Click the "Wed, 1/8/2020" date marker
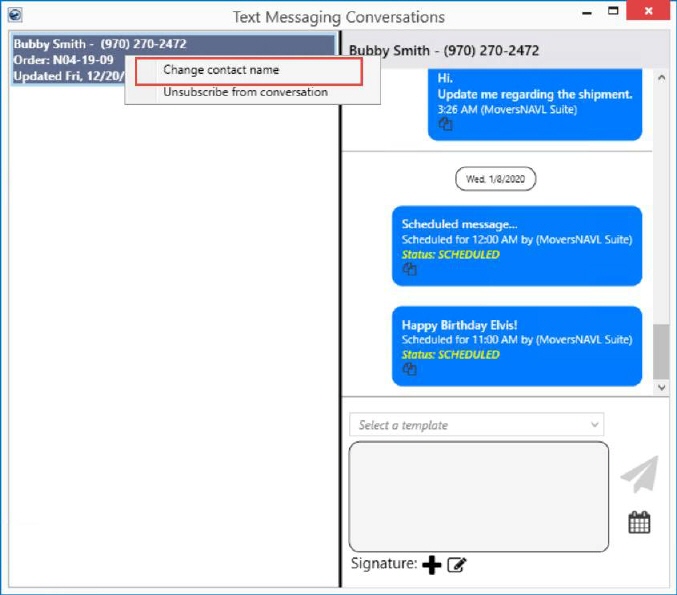The width and height of the screenshot is (677, 595). pyautogui.click(x=495, y=180)
